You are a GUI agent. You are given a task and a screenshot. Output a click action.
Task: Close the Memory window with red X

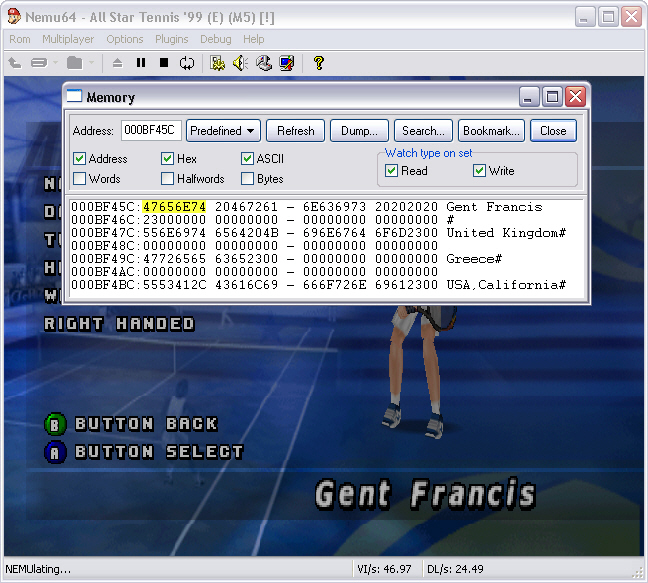[x=575, y=97]
